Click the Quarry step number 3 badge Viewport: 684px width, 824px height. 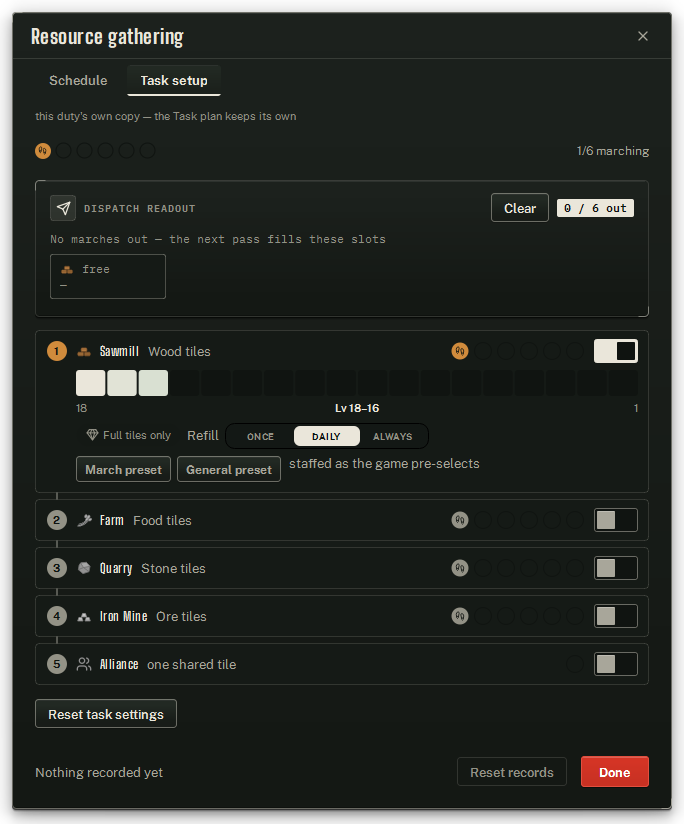click(x=57, y=568)
